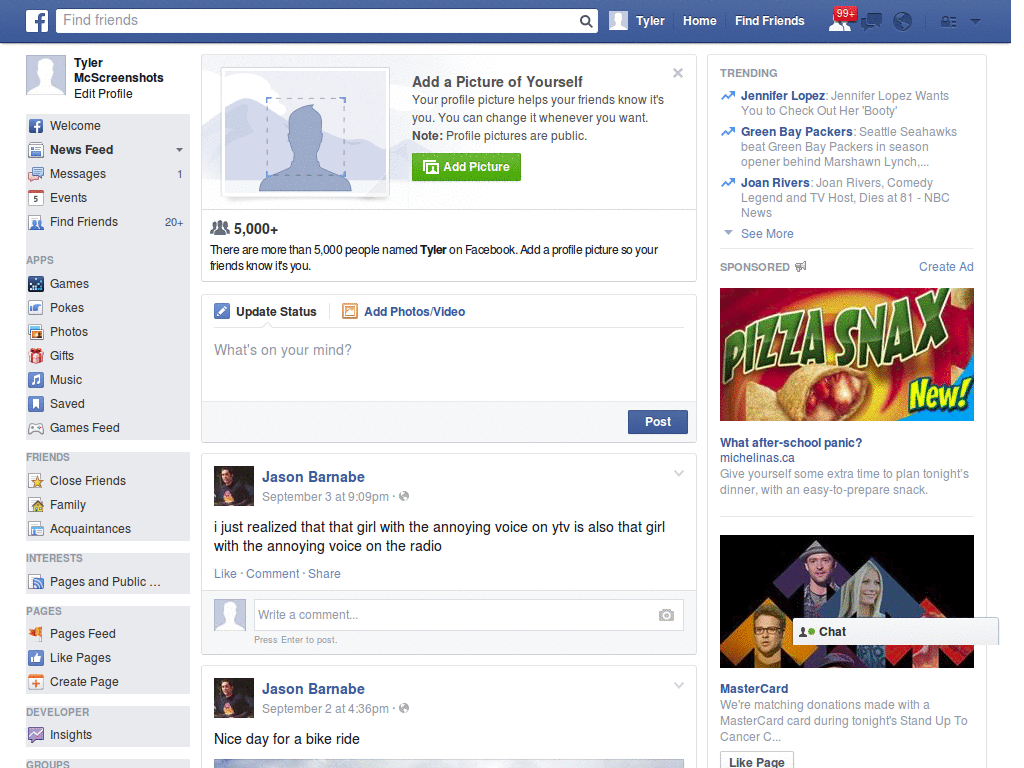This screenshot has height=768, width=1024.
Task: Open the messages speech bubble icon in top bar
Action: pos(871,22)
